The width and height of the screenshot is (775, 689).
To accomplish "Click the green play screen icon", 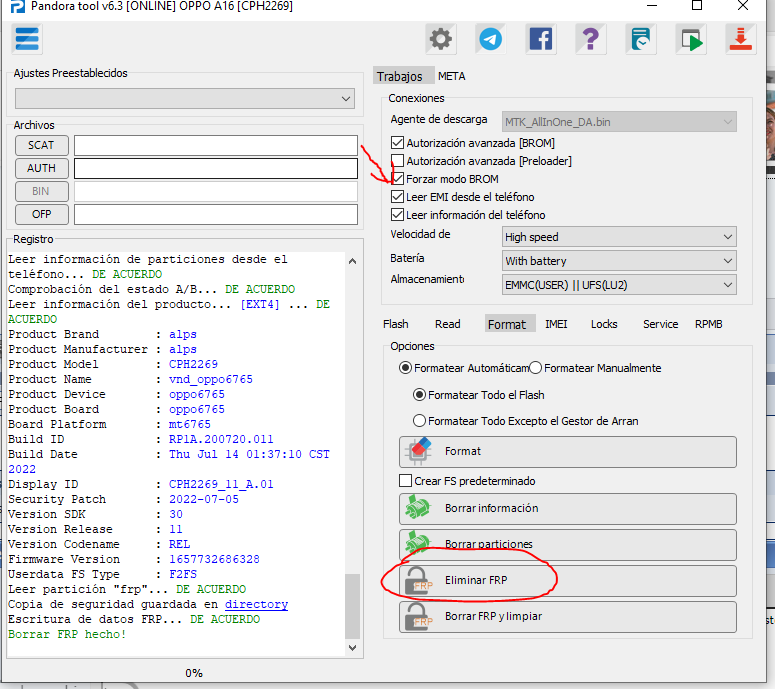I will (x=690, y=39).
